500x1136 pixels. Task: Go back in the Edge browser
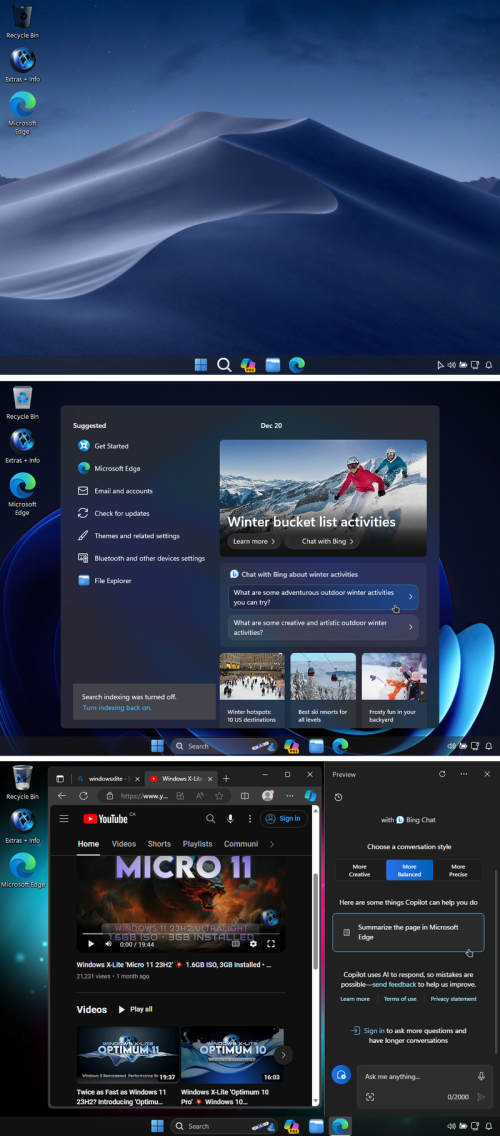(62, 795)
